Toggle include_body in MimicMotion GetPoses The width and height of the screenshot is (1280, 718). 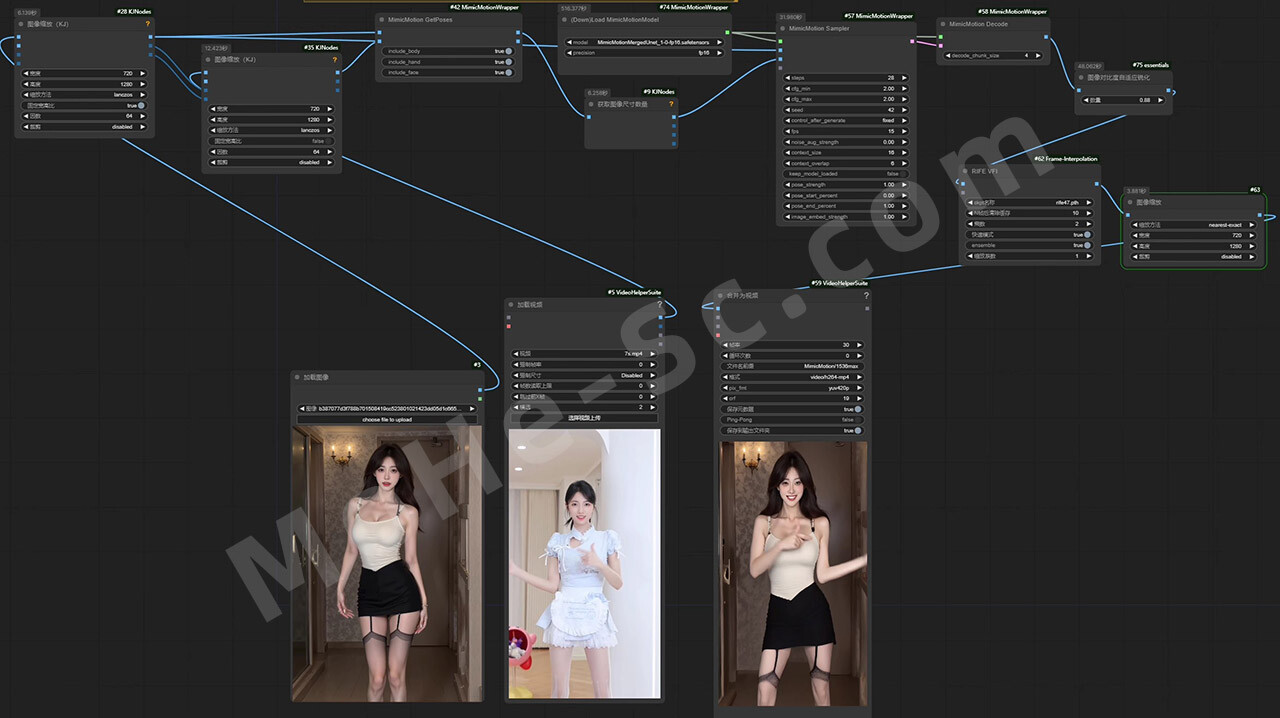pos(509,51)
